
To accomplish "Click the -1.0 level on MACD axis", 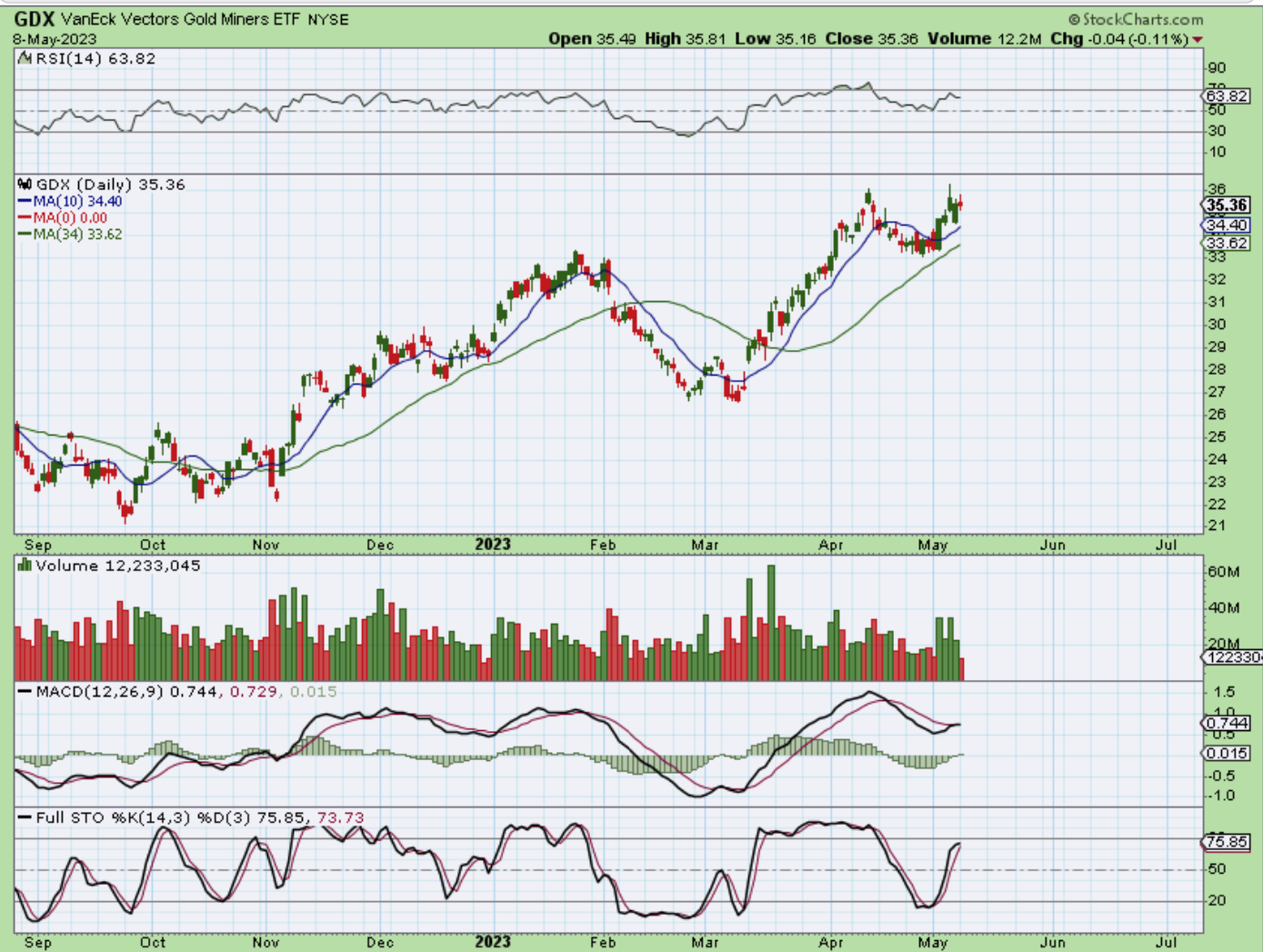I will [1218, 796].
